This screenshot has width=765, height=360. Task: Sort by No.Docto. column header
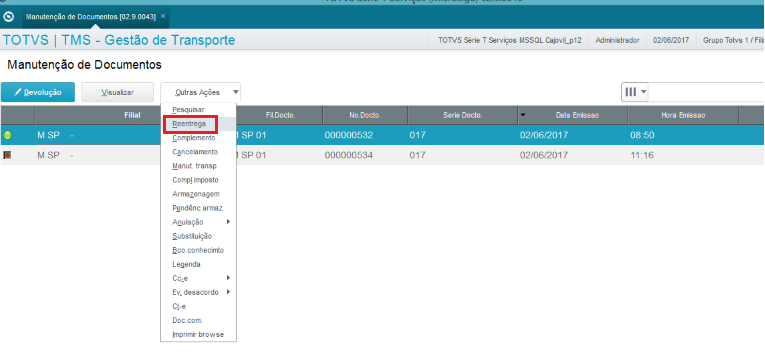tap(365, 115)
